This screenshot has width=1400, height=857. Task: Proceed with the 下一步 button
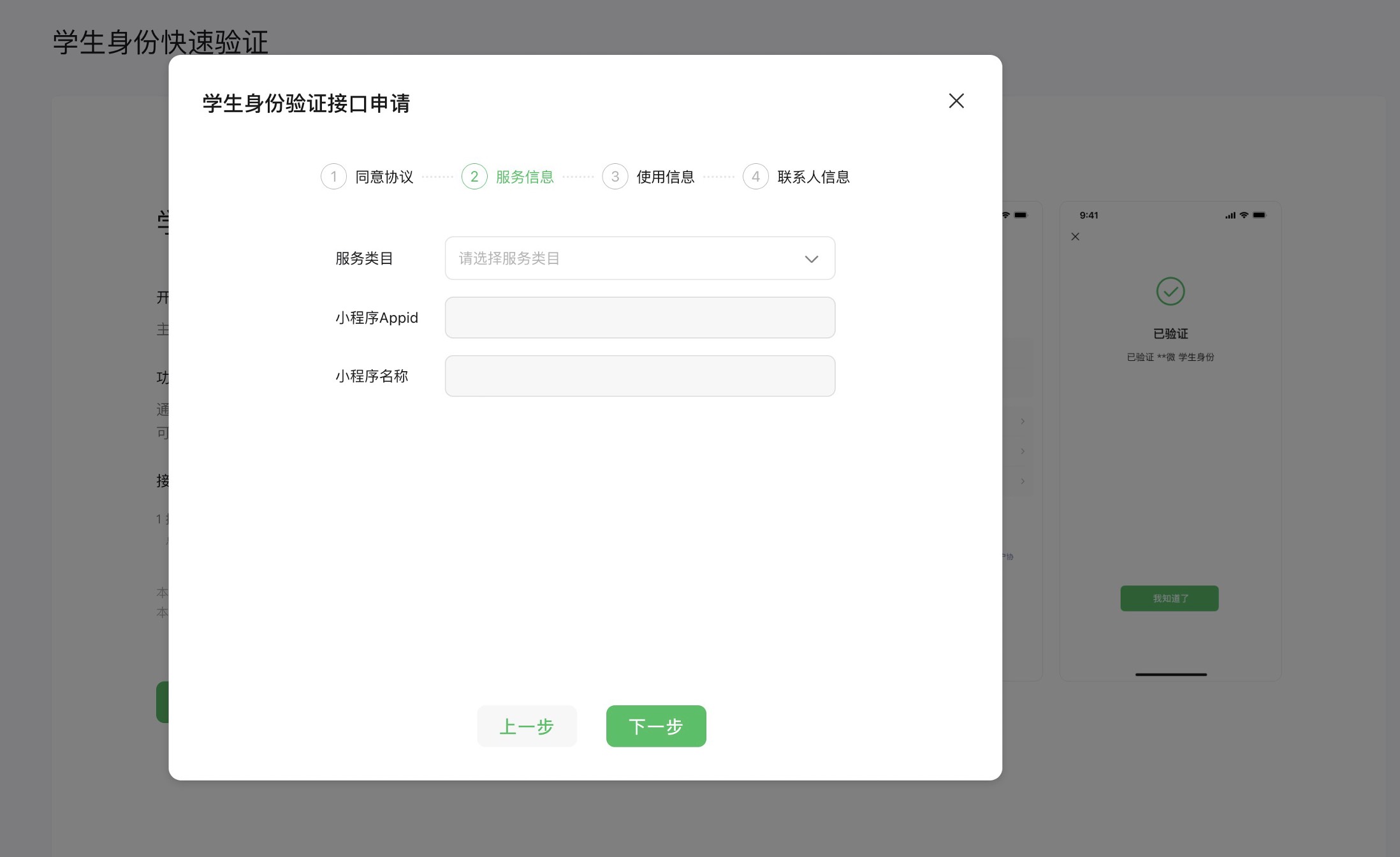tap(656, 726)
